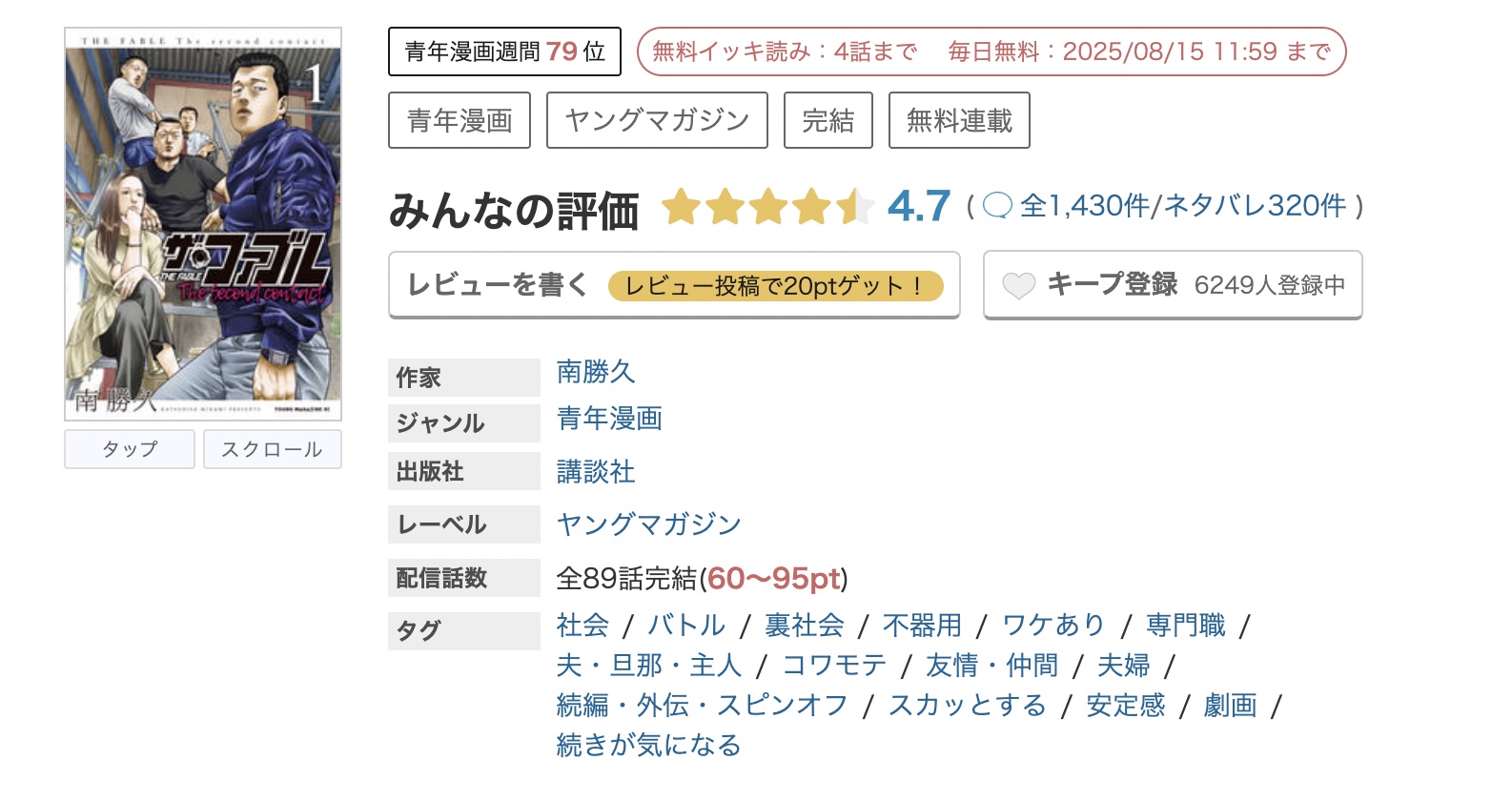
Task: Click the 続きが気になる tag link
Action: tap(648, 745)
